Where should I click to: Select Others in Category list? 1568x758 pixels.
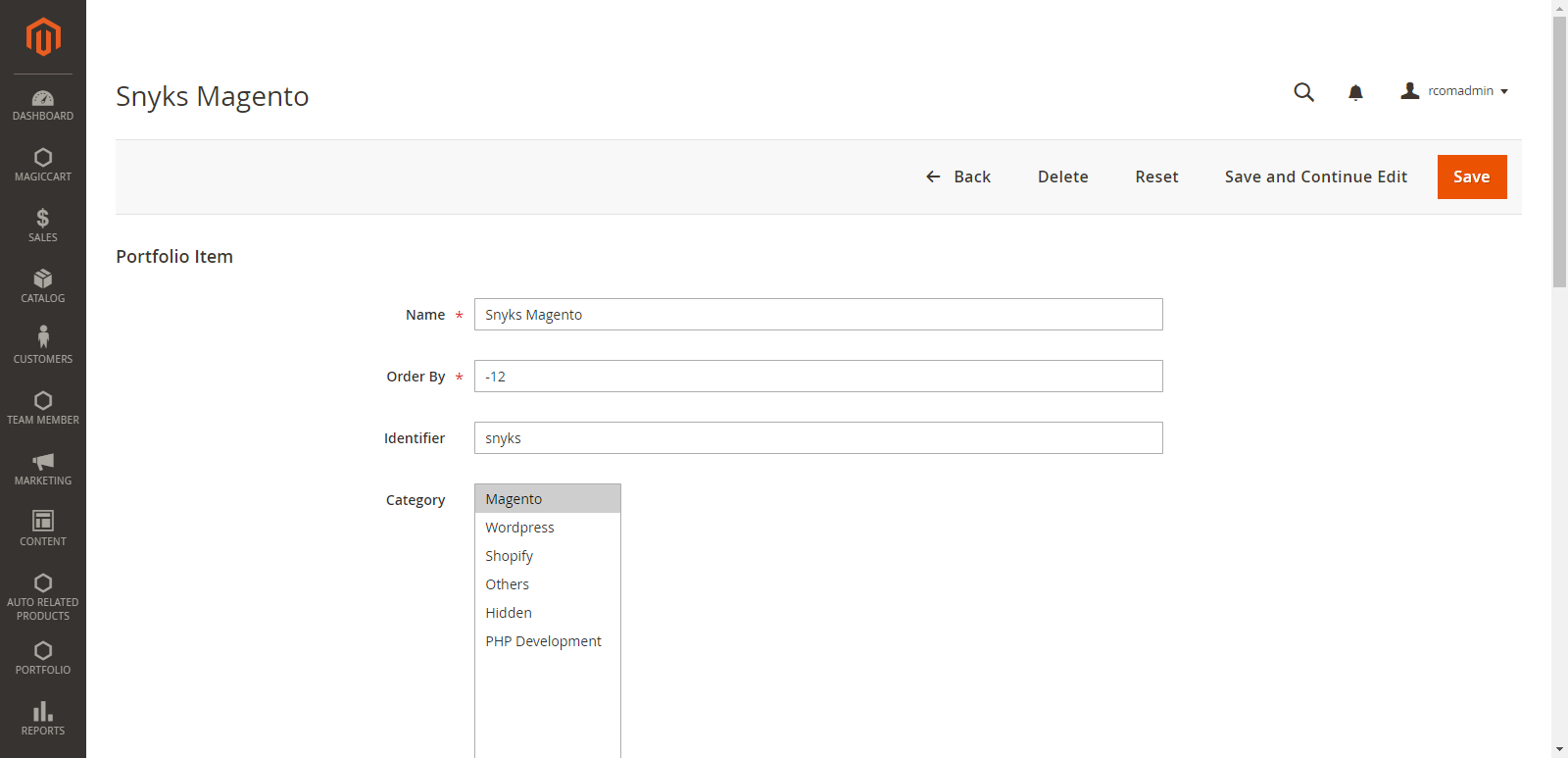[x=548, y=584]
